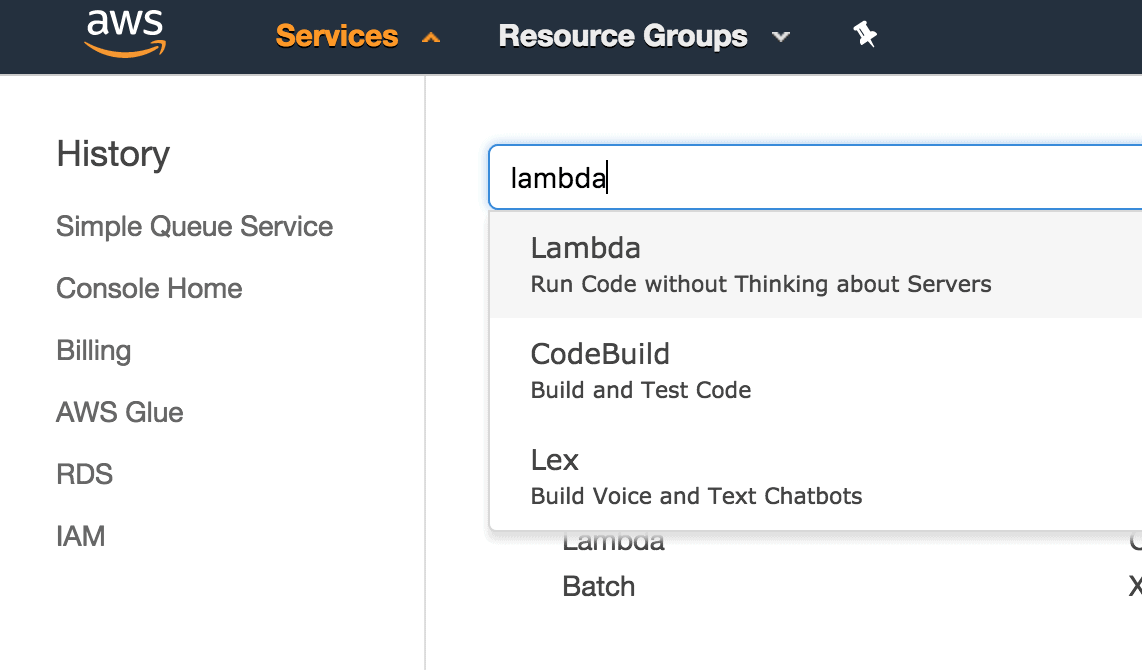Open the Resource Groups menu
1142x670 pixels.
point(623,36)
